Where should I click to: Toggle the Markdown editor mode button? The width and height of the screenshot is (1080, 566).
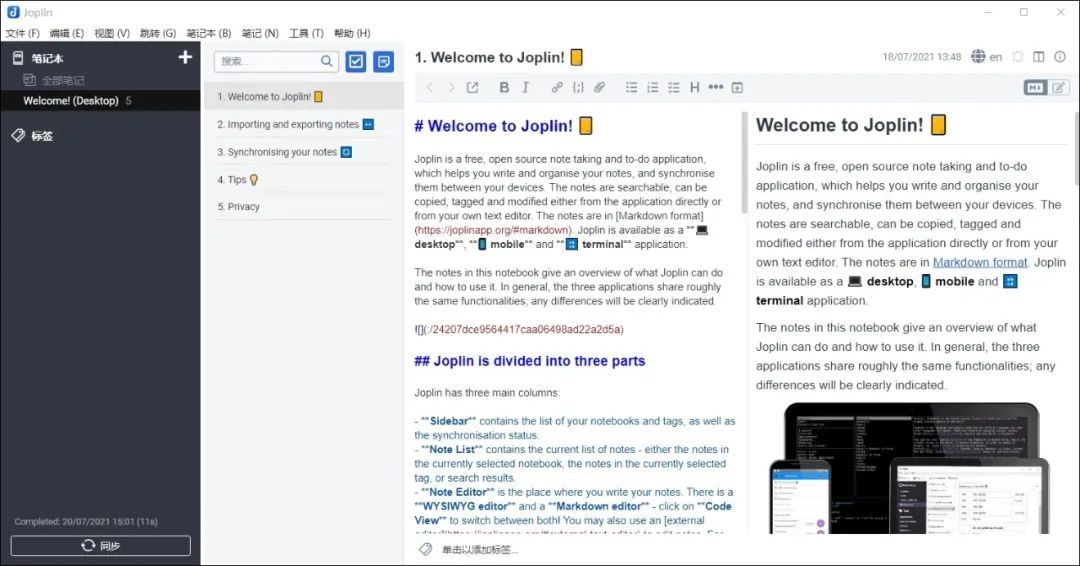coord(1035,88)
